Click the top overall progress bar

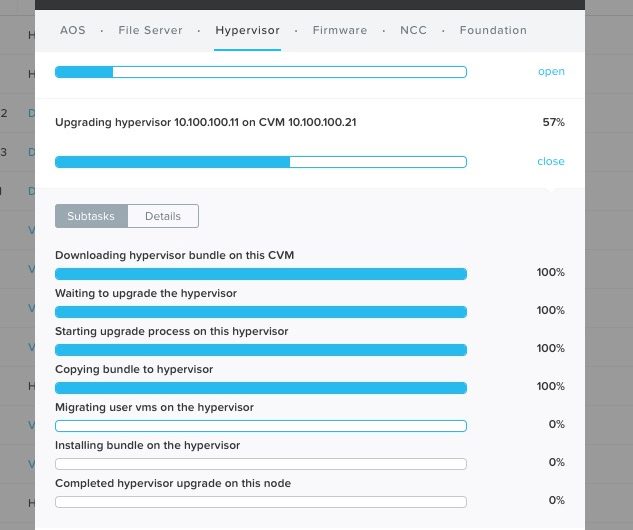coord(261,72)
